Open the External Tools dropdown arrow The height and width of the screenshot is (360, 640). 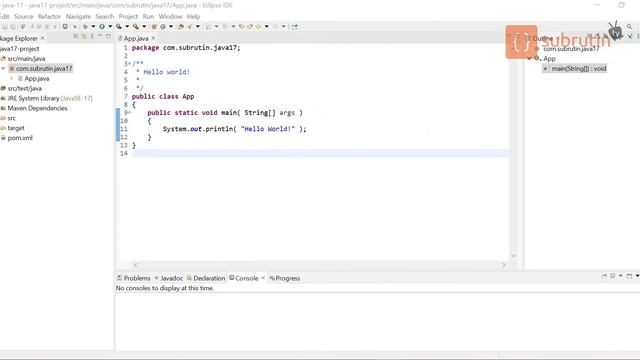tap(144, 27)
